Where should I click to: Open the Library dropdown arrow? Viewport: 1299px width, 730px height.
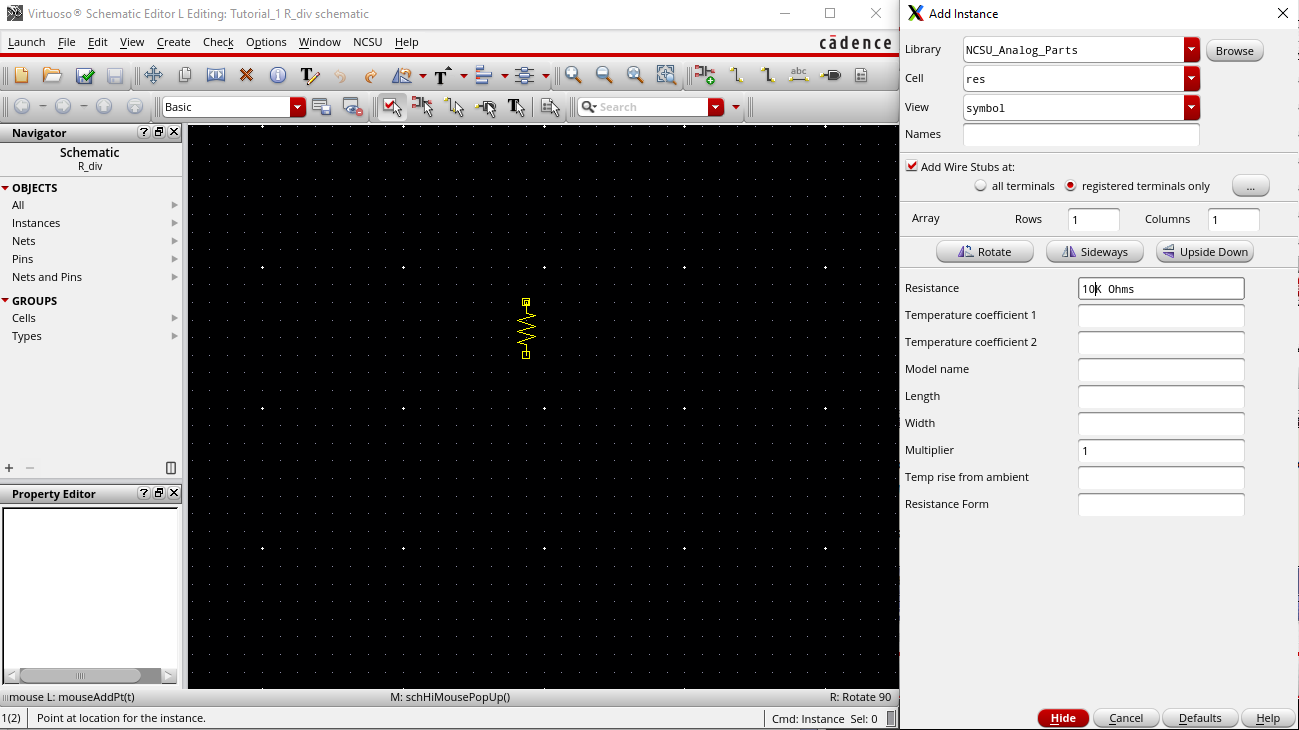1192,50
